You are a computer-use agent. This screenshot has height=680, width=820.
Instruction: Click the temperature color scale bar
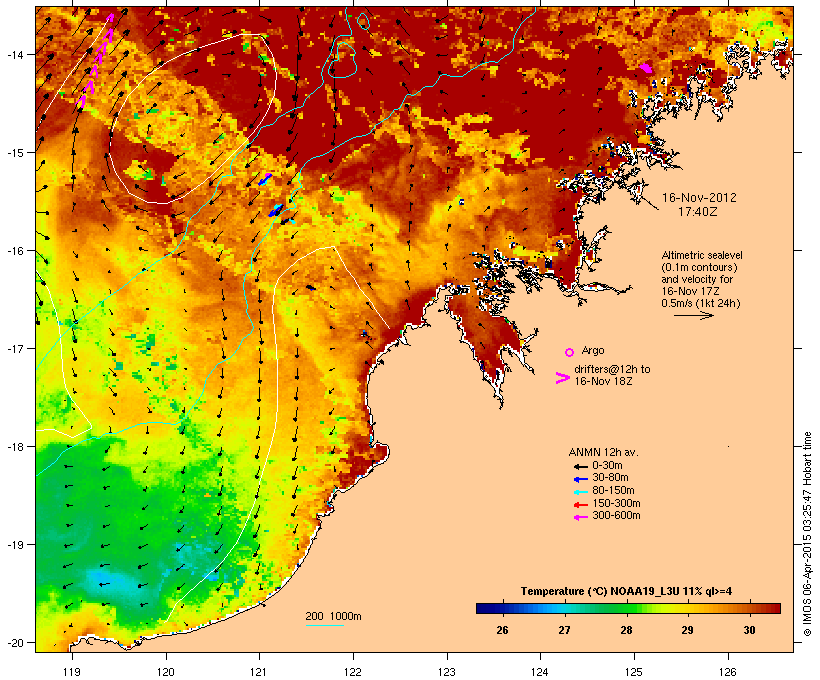point(628,608)
